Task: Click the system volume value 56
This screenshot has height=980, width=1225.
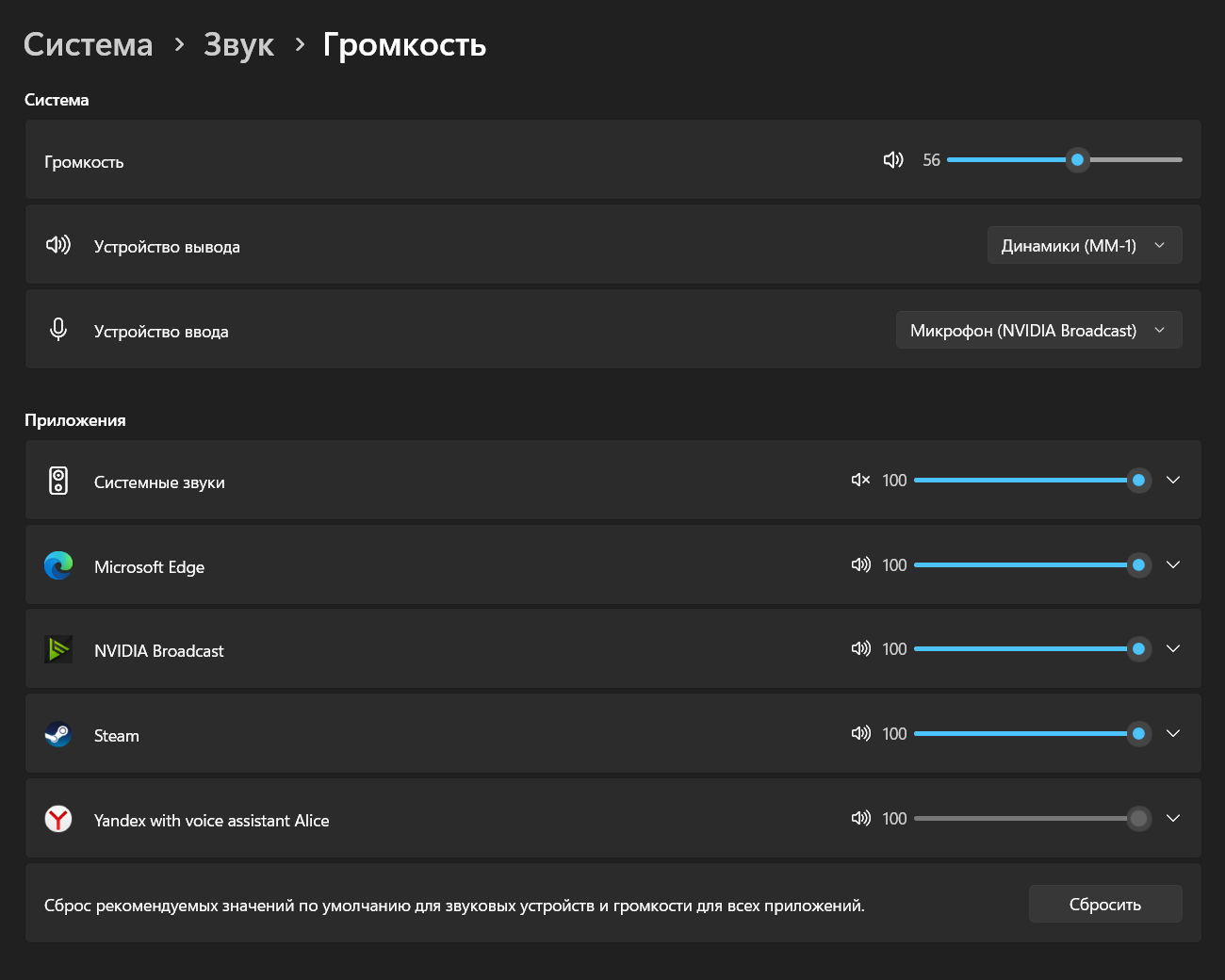Action: click(931, 160)
